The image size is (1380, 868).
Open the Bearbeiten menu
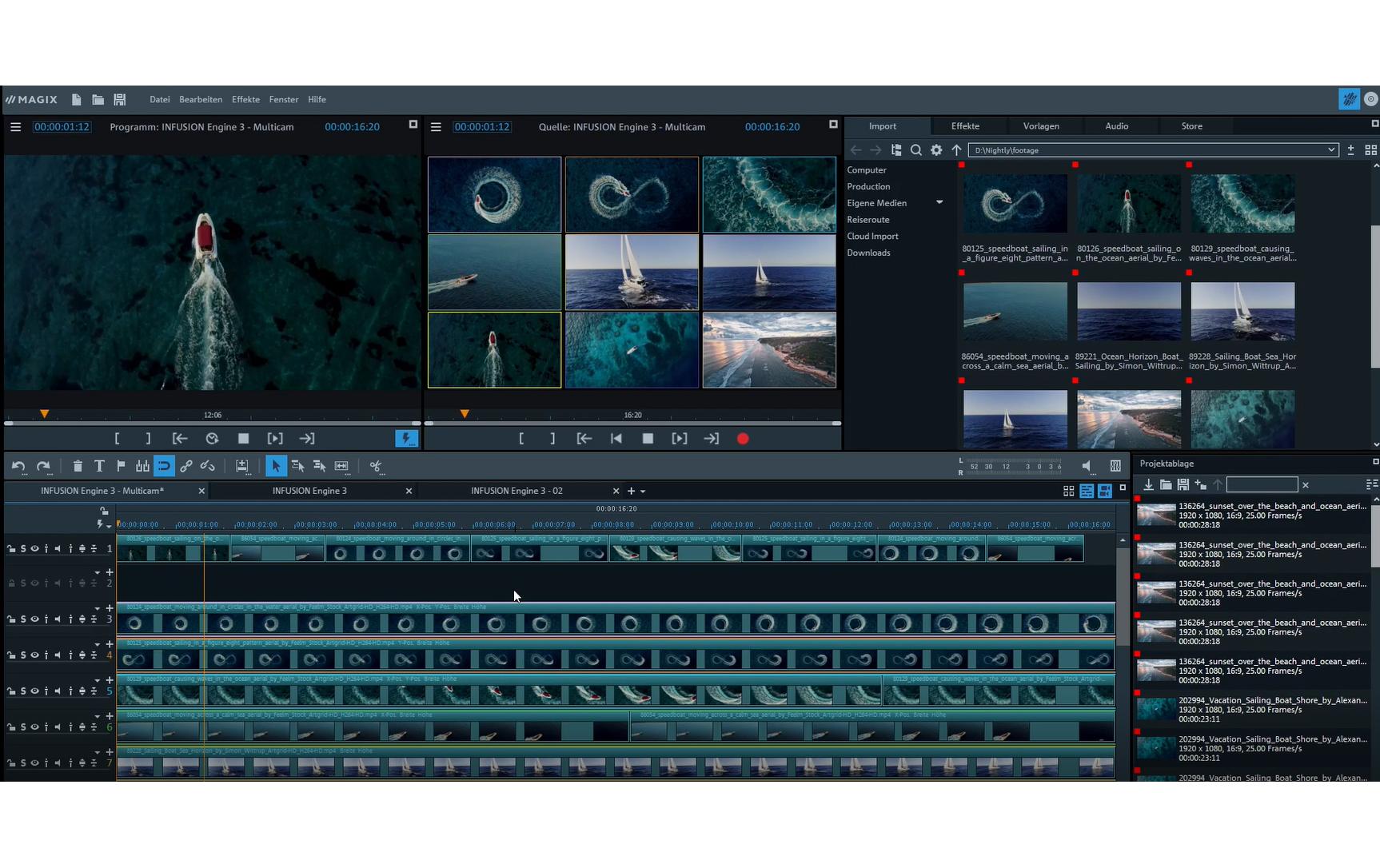(x=201, y=100)
